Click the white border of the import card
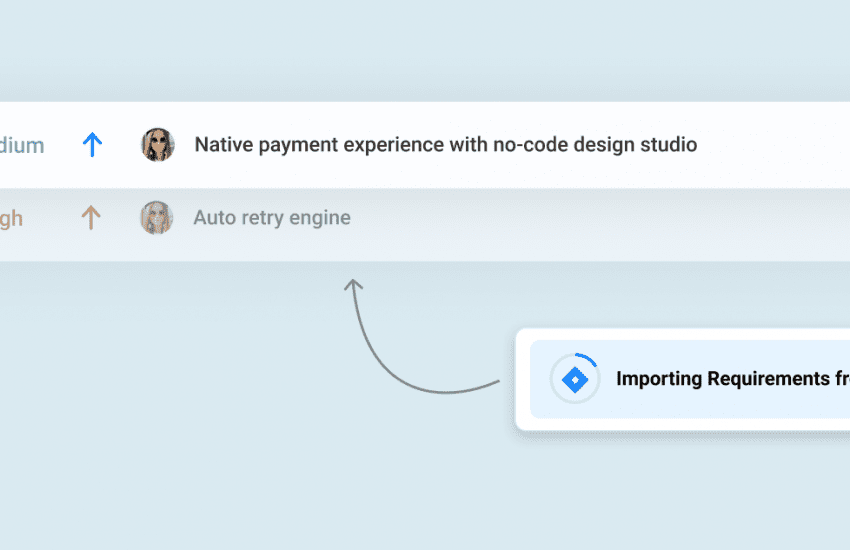Viewport: 850px width, 550px height. [522, 380]
